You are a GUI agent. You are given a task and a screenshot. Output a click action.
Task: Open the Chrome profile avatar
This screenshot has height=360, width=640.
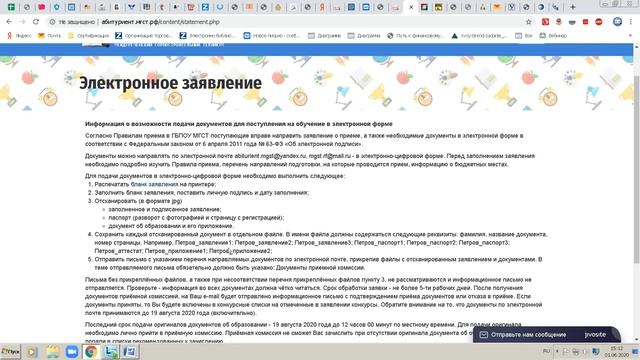[618, 22]
